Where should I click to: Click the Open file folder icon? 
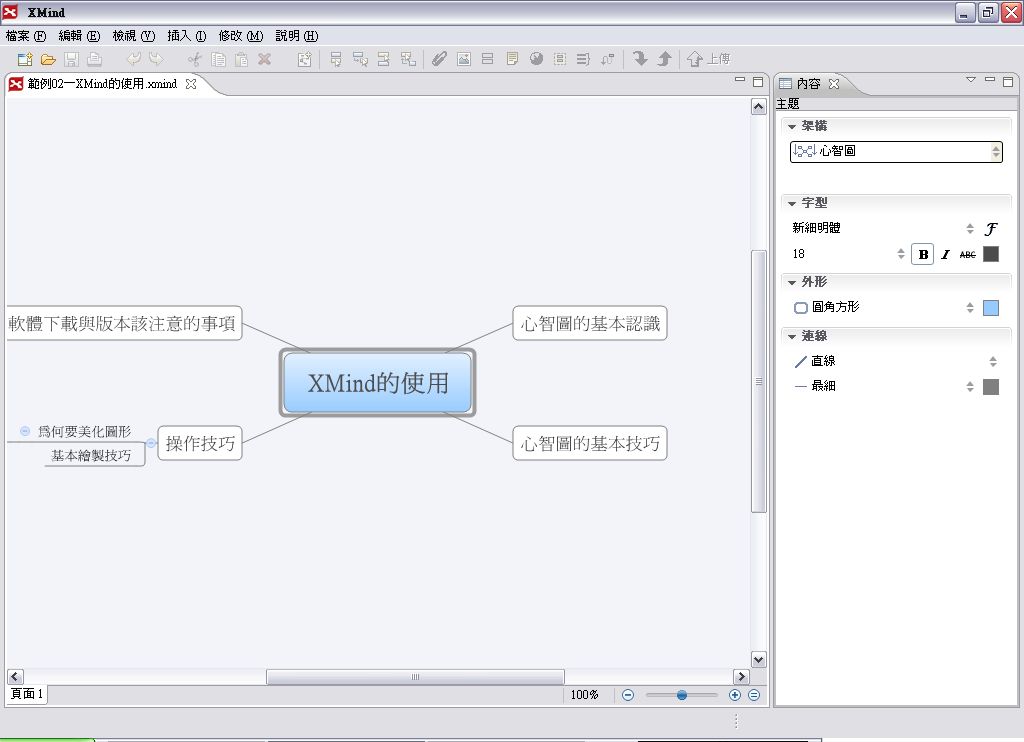click(48, 59)
